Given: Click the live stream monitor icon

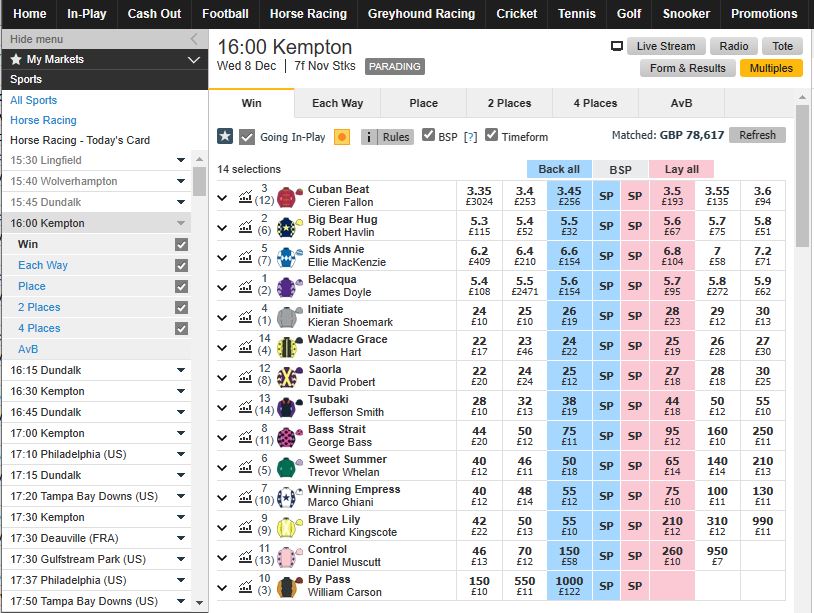Looking at the screenshot, I should (x=617, y=46).
